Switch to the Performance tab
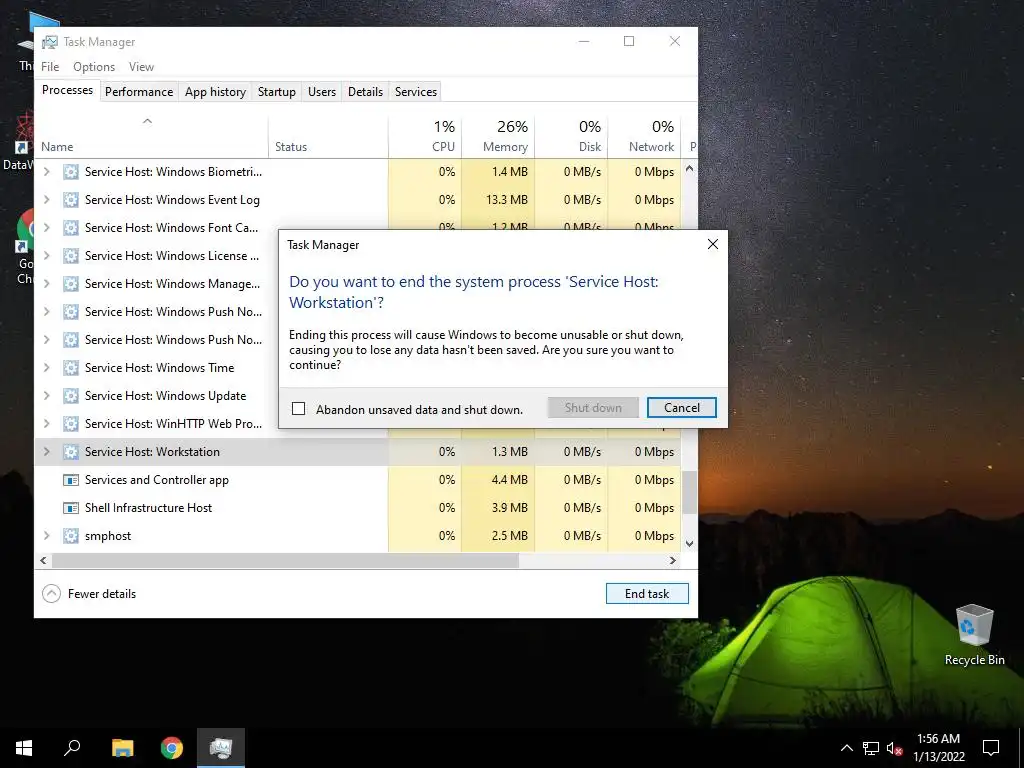This screenshot has height=768, width=1024. coord(139,92)
